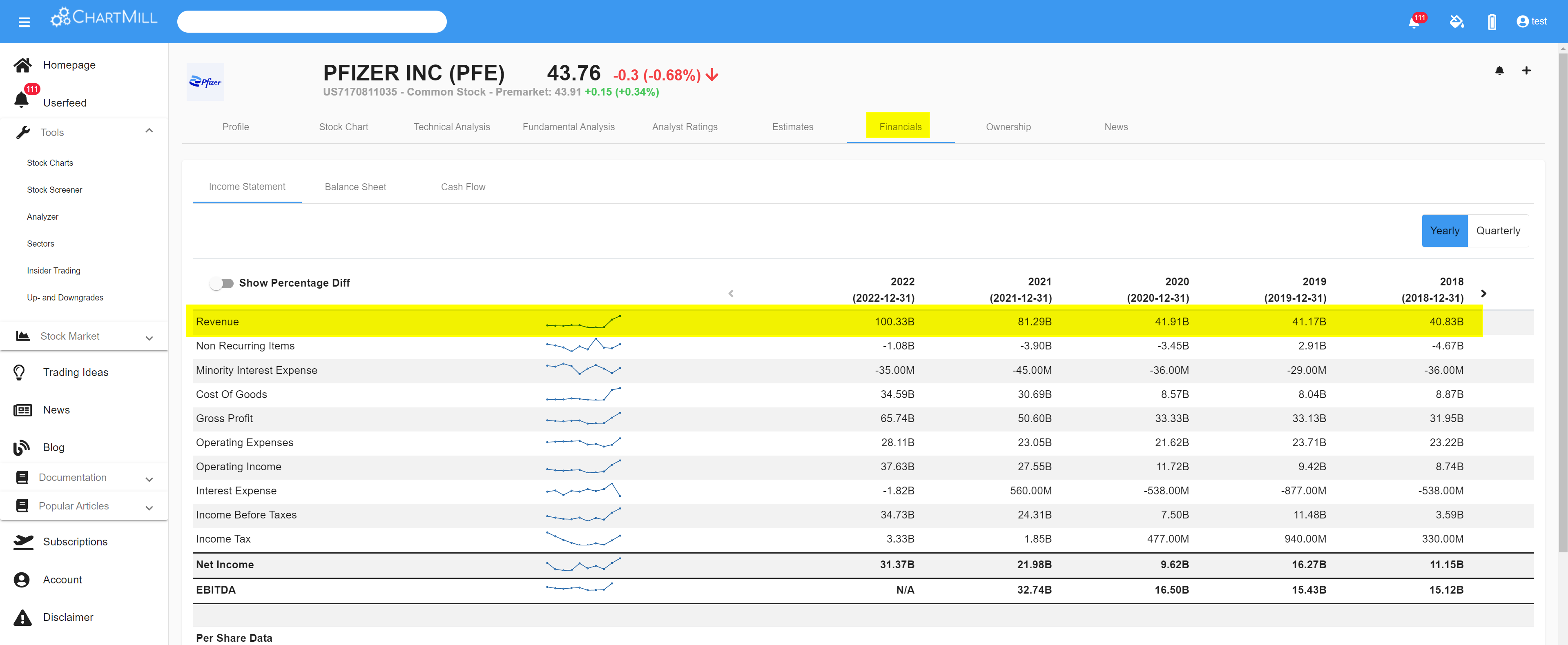The image size is (1568, 645).
Task: Open the Fundamental Analysis tab
Action: click(x=569, y=127)
